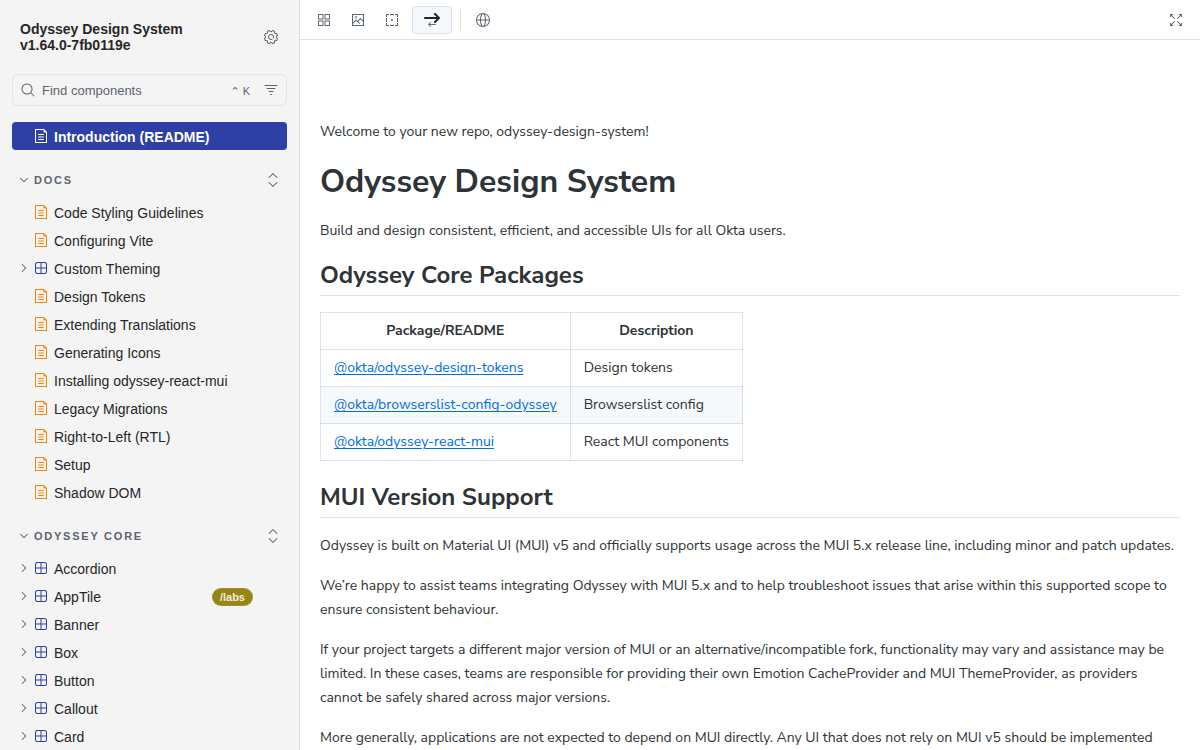The height and width of the screenshot is (750, 1200).
Task: Click document icon beside Code Styling Guidelines
Action: (41, 213)
